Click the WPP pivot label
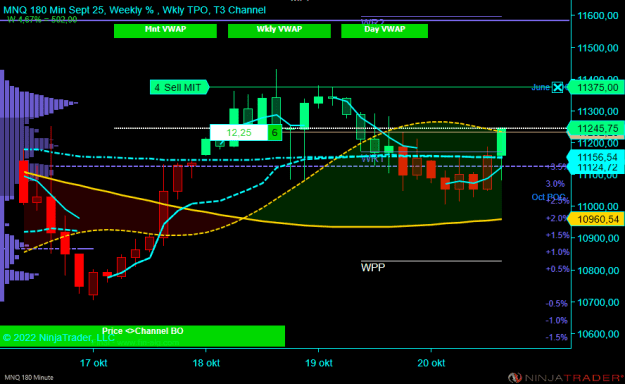 point(373,267)
